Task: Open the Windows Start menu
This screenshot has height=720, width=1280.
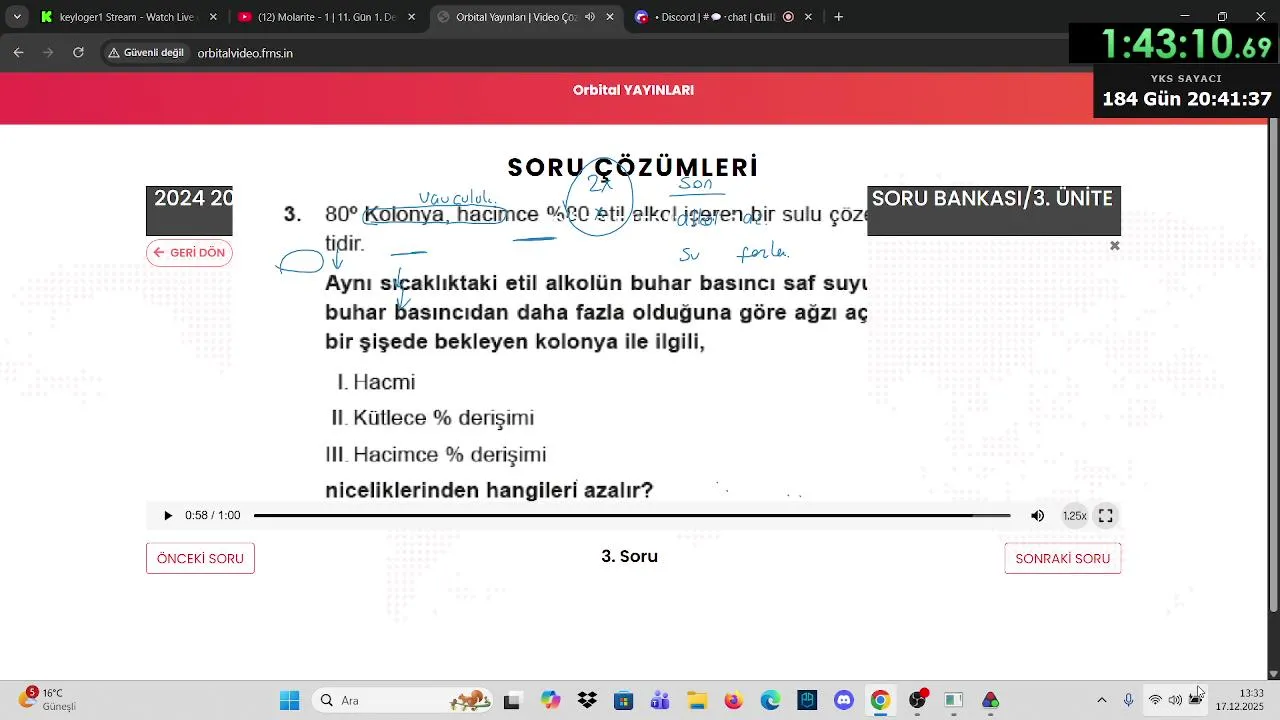Action: tap(289, 700)
